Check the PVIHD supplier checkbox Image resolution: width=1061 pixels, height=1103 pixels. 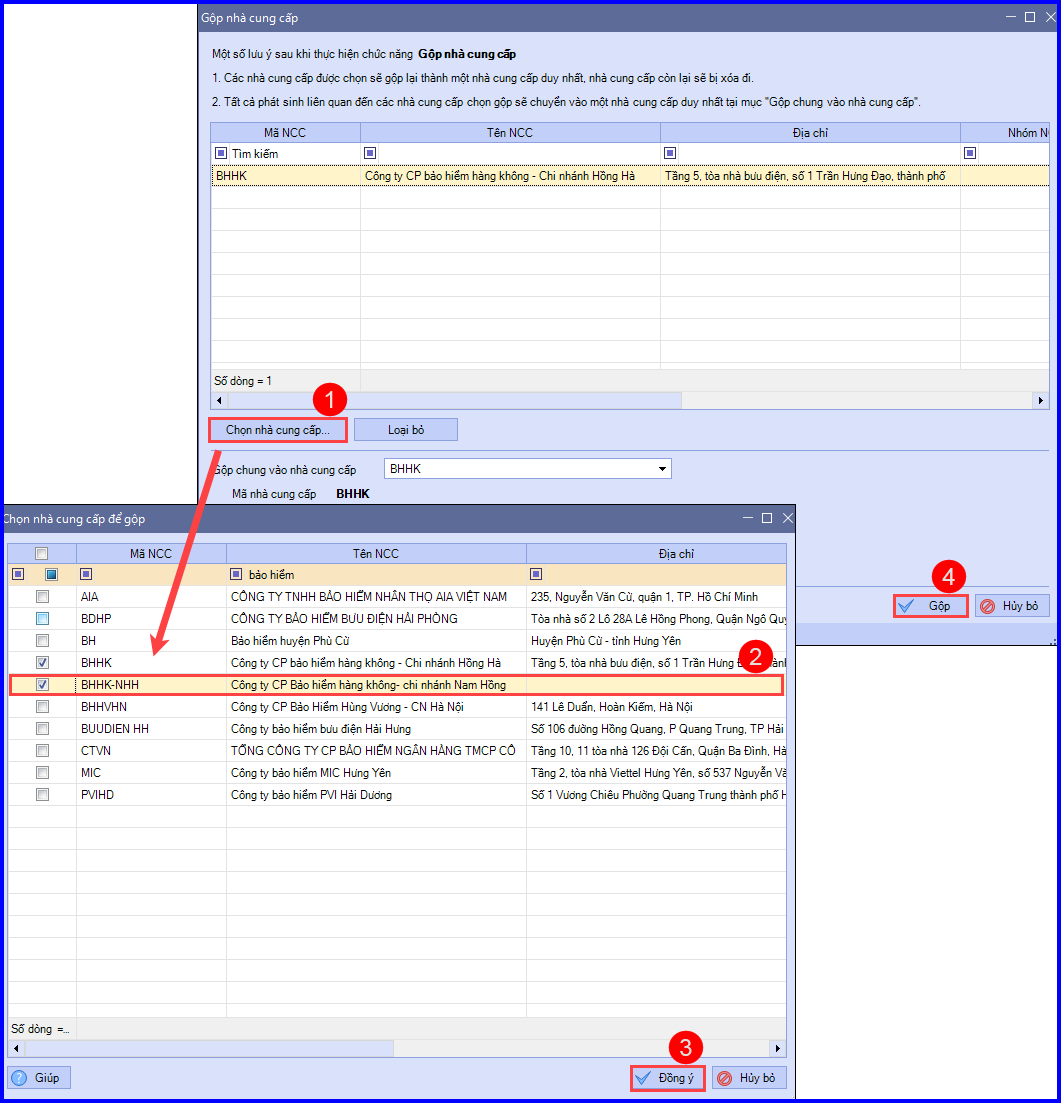tap(43, 795)
